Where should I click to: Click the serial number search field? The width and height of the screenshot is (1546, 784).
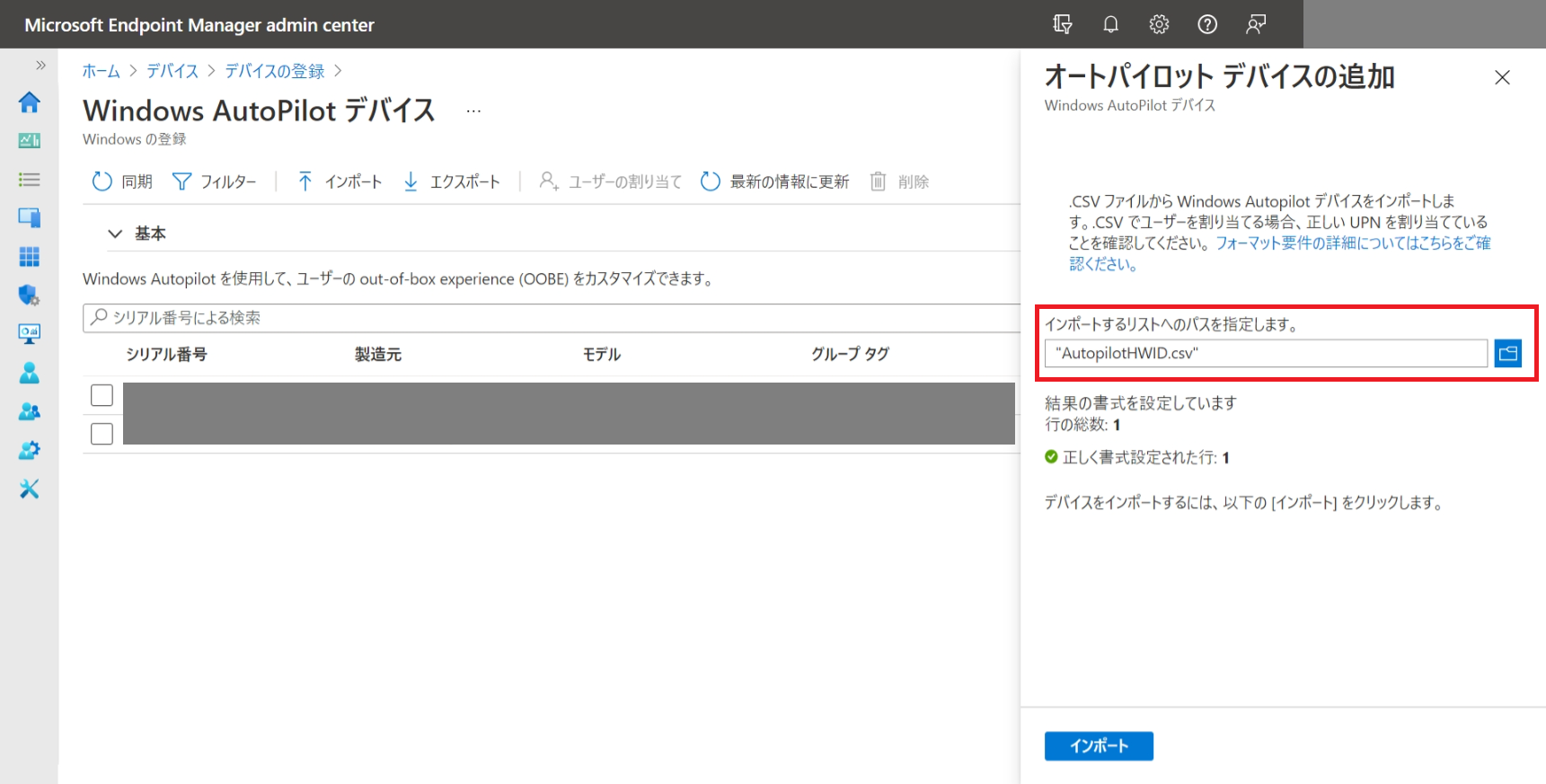click(552, 318)
